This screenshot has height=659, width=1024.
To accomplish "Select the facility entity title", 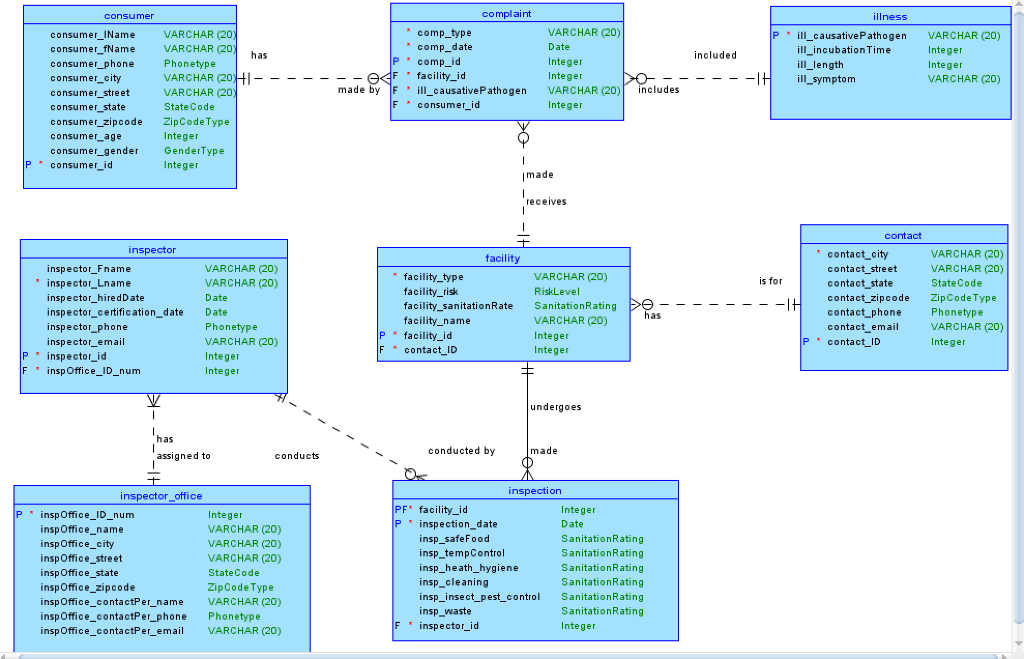I will [503, 258].
